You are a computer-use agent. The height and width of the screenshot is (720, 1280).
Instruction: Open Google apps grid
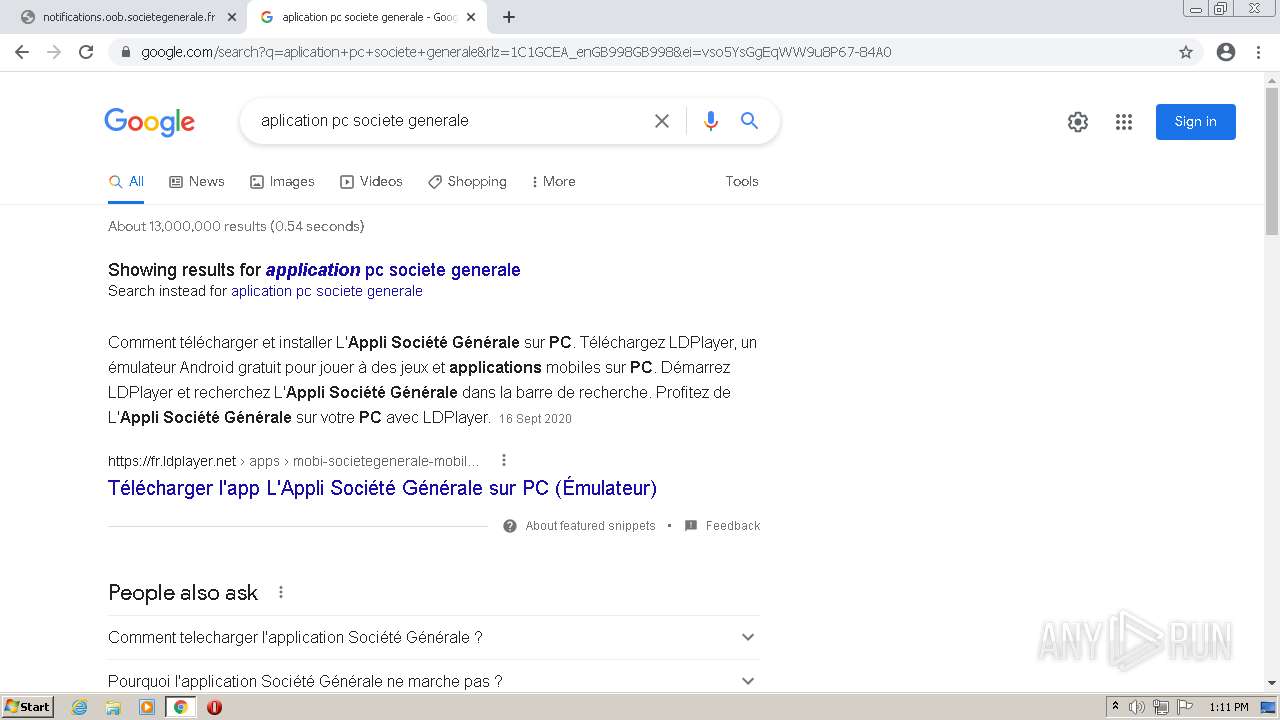pos(1124,122)
